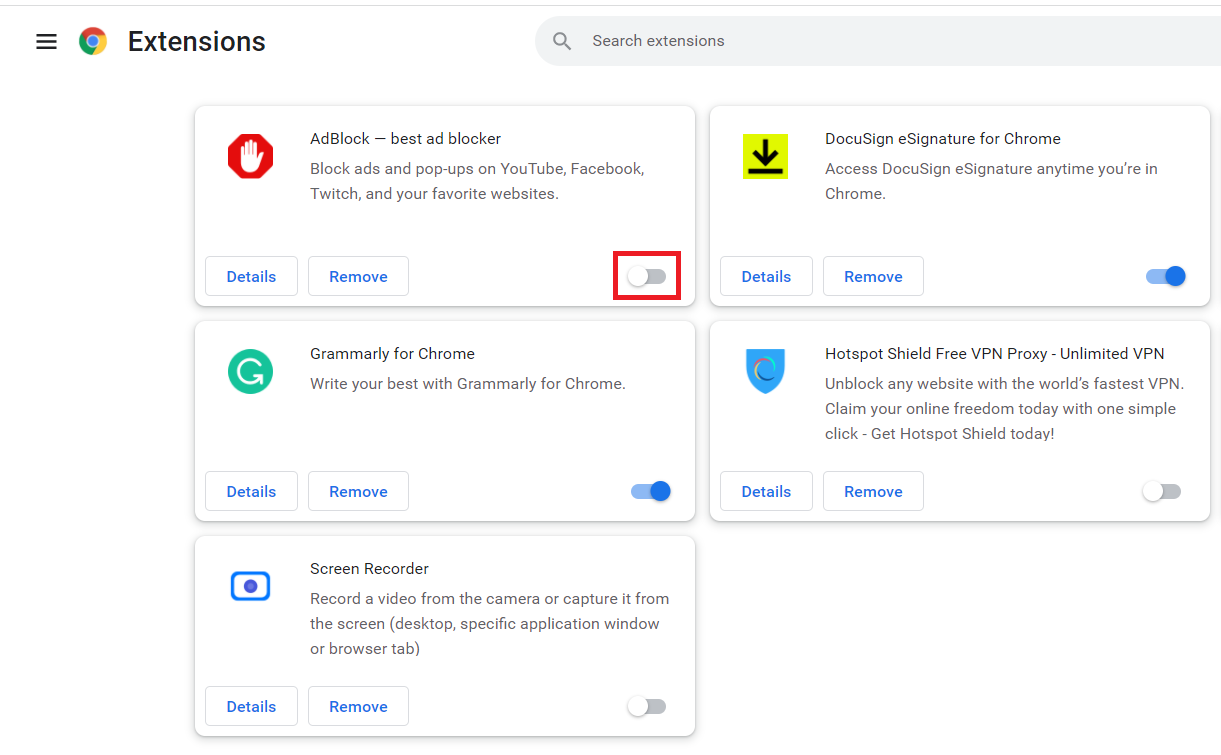Click the Extensions page title
Image resolution: width=1221 pixels, height=755 pixels.
(197, 41)
